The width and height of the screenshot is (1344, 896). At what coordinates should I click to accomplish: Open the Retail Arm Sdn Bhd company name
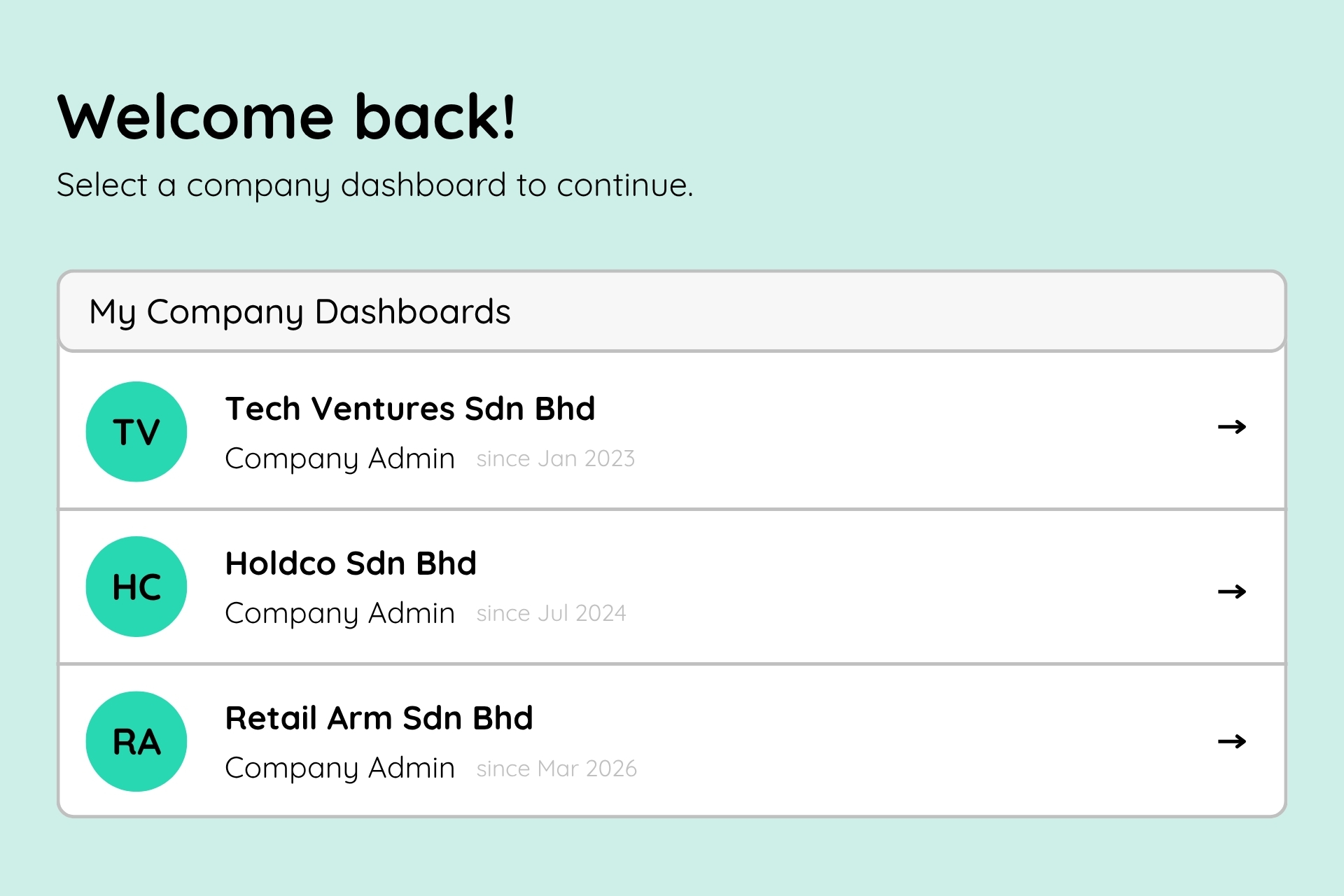click(379, 718)
